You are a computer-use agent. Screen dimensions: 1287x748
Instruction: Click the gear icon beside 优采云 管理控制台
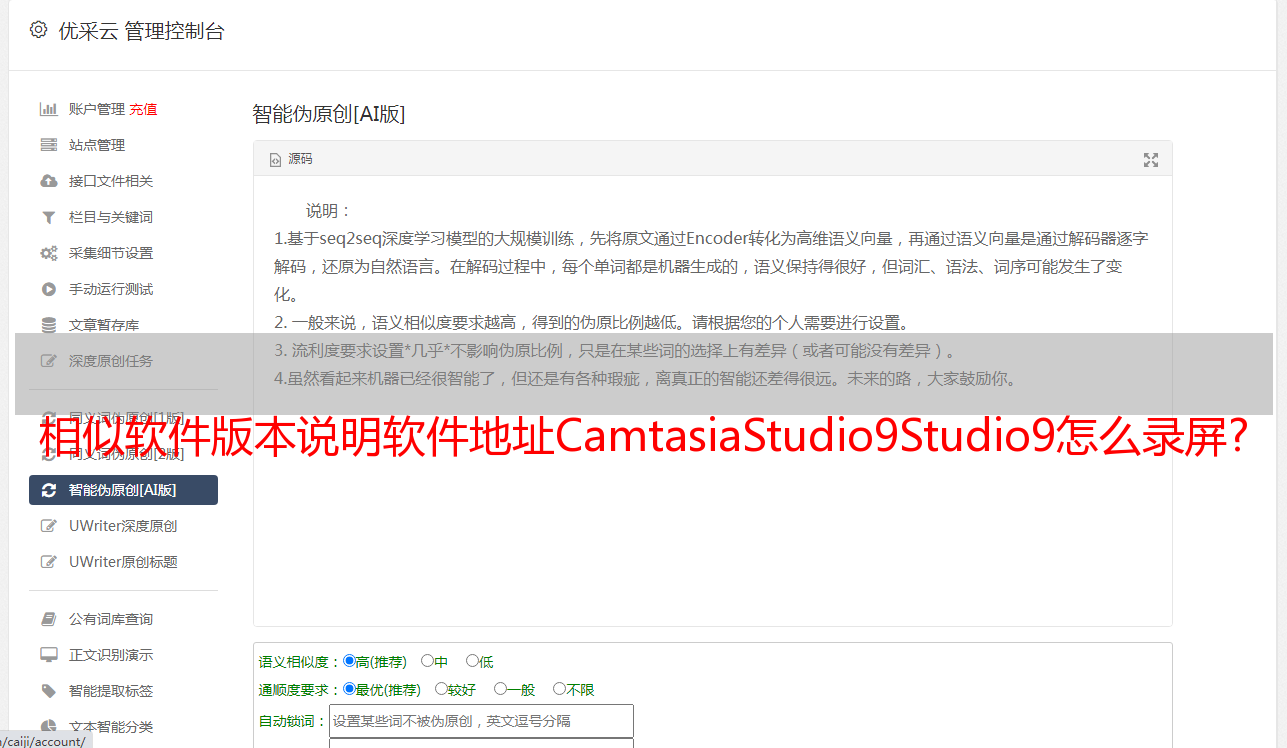pyautogui.click(x=38, y=30)
